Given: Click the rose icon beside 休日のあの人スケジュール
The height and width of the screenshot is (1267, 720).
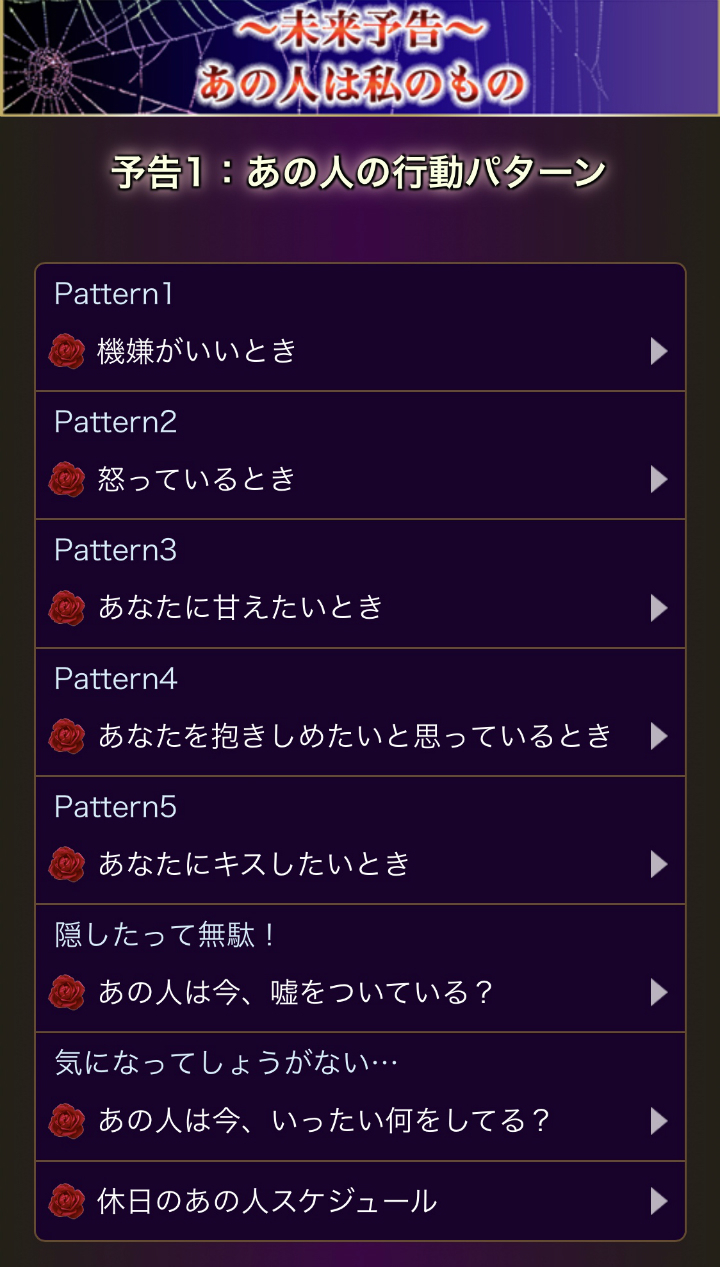Looking at the screenshot, I should 67,1200.
